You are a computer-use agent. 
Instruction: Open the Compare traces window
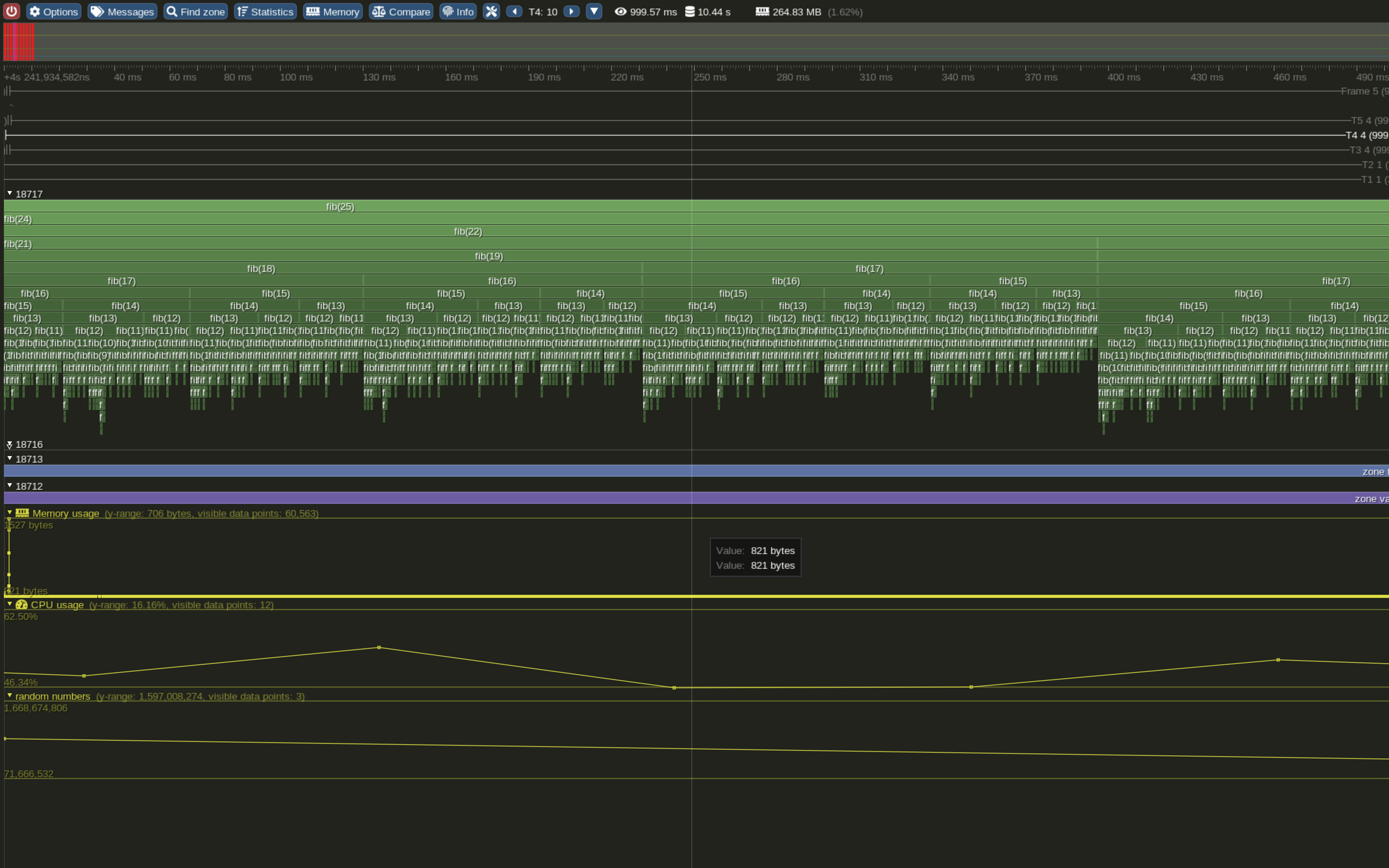pyautogui.click(x=401, y=12)
